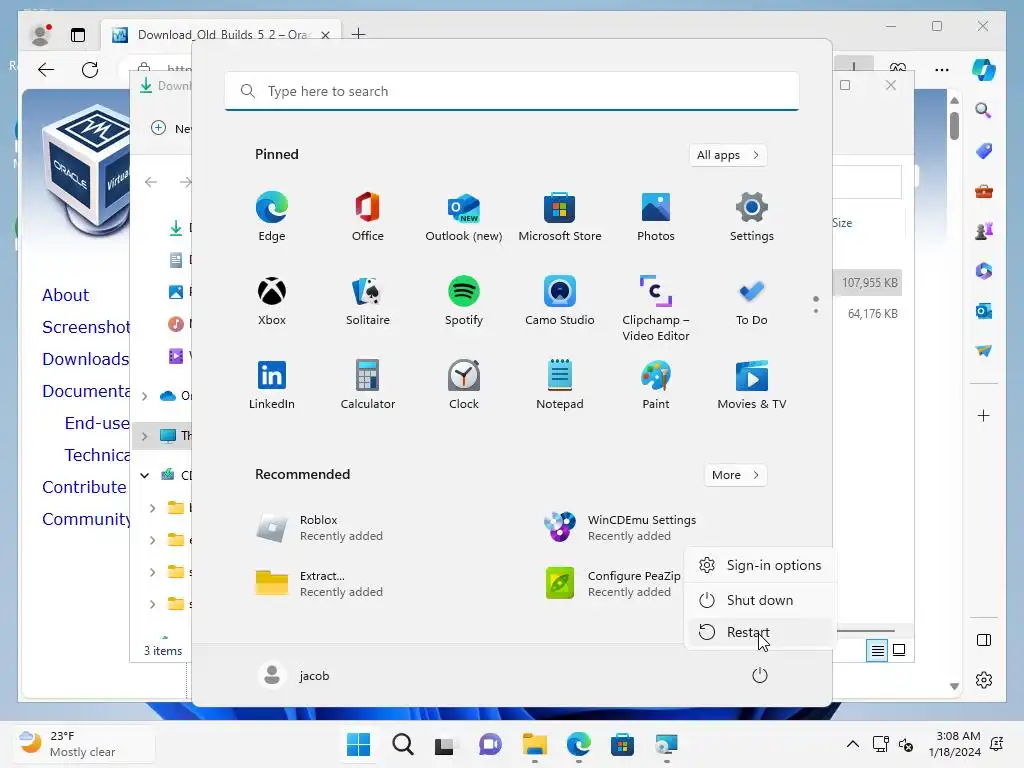Open taskbar Search icon
Viewport: 1024px width, 768px height.
(403, 744)
